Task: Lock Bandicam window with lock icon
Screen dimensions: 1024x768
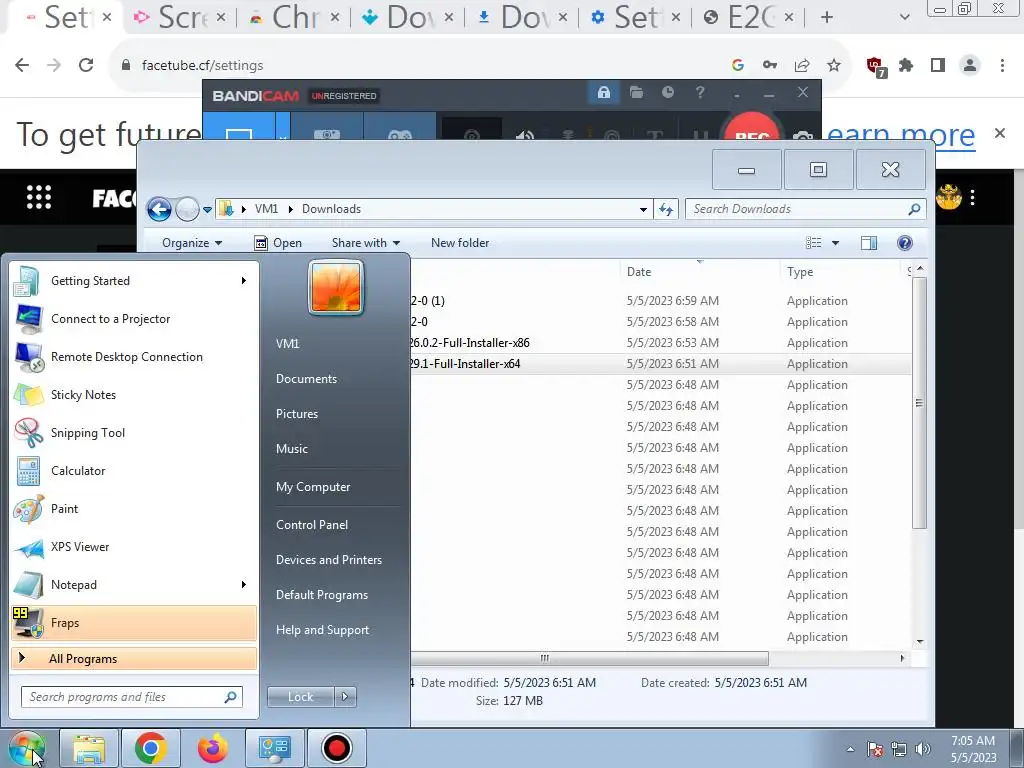Action: click(603, 93)
